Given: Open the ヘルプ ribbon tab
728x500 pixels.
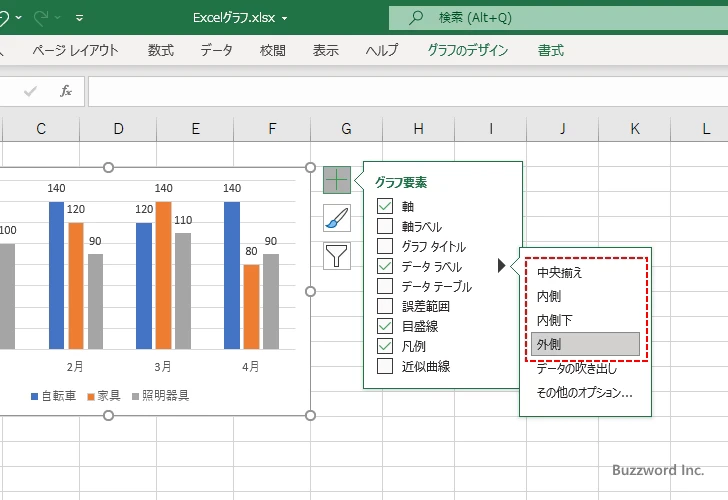Looking at the screenshot, I should point(382,50).
